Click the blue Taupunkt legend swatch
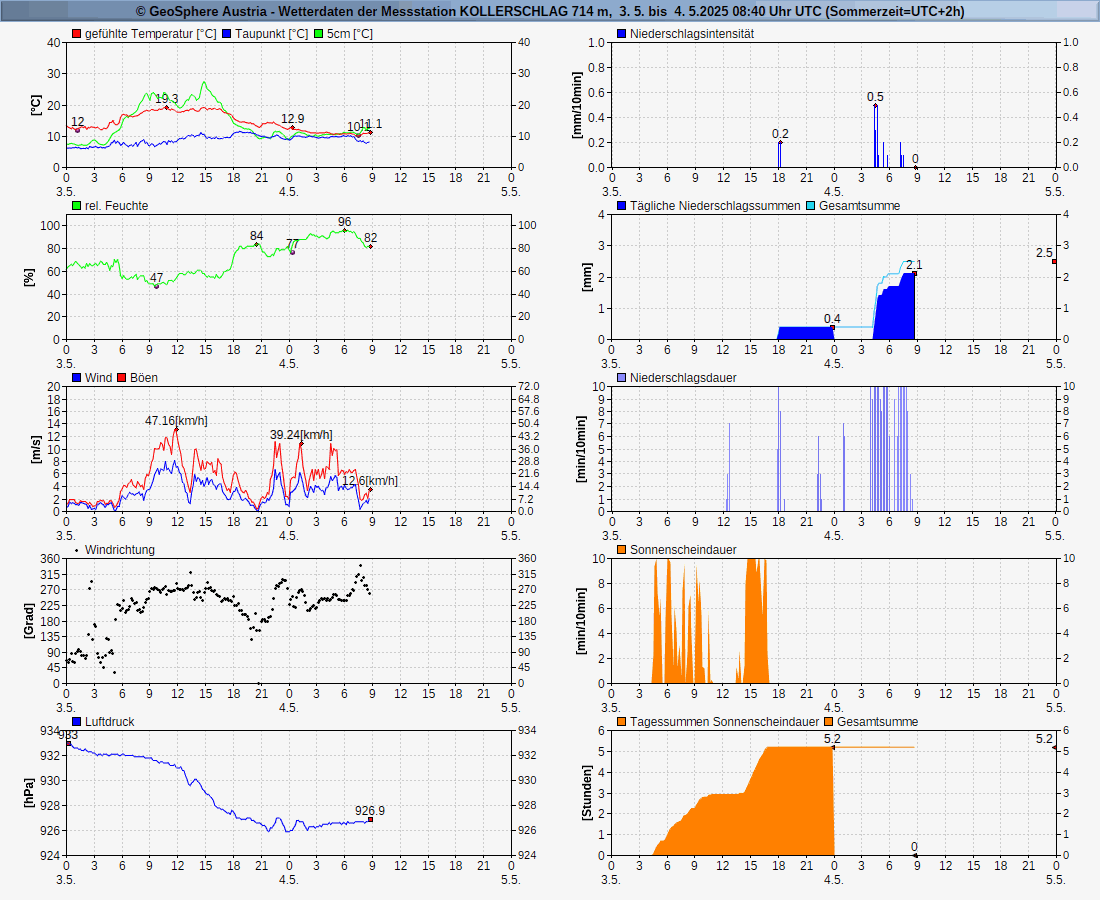Viewport: 1100px width, 900px height. coord(227,34)
